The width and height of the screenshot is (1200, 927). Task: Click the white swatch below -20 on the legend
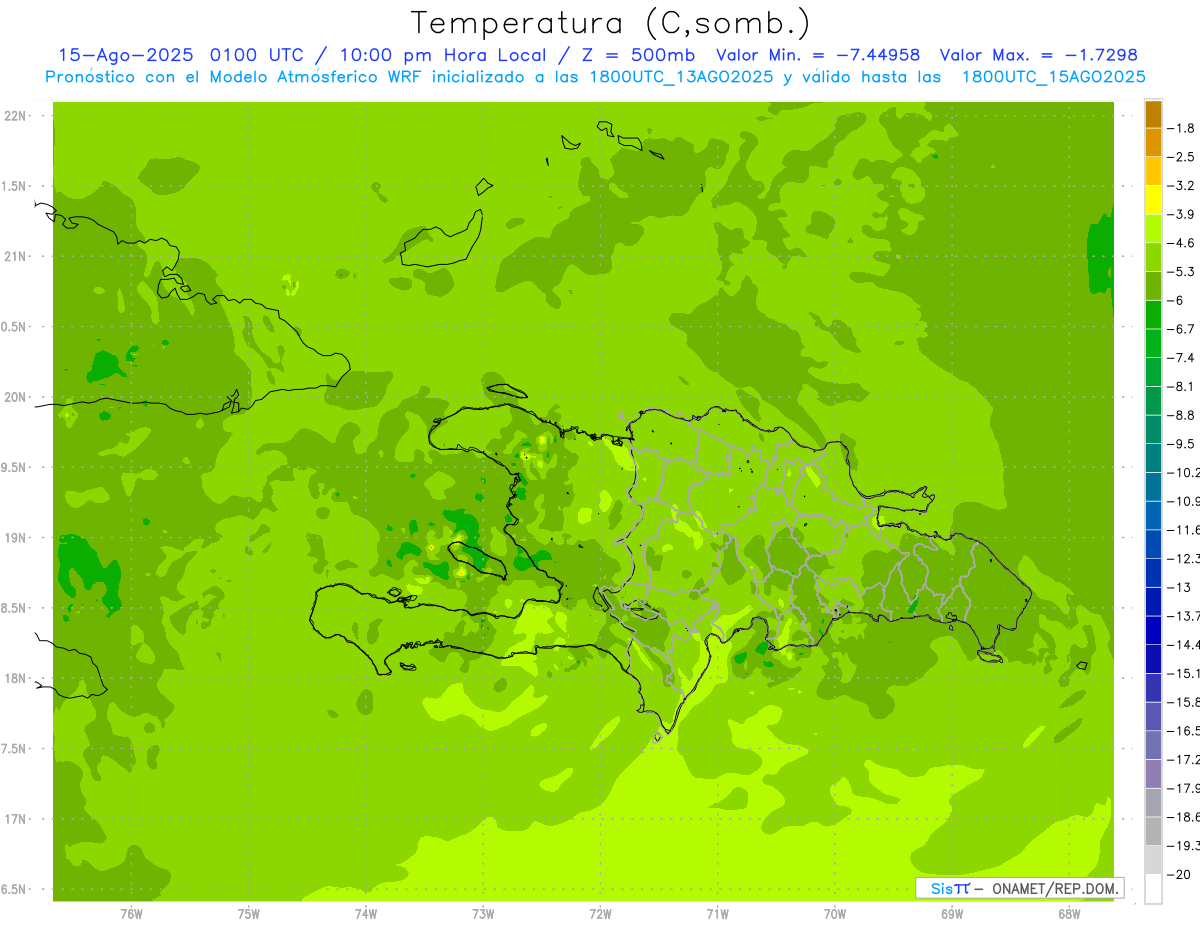click(1153, 889)
